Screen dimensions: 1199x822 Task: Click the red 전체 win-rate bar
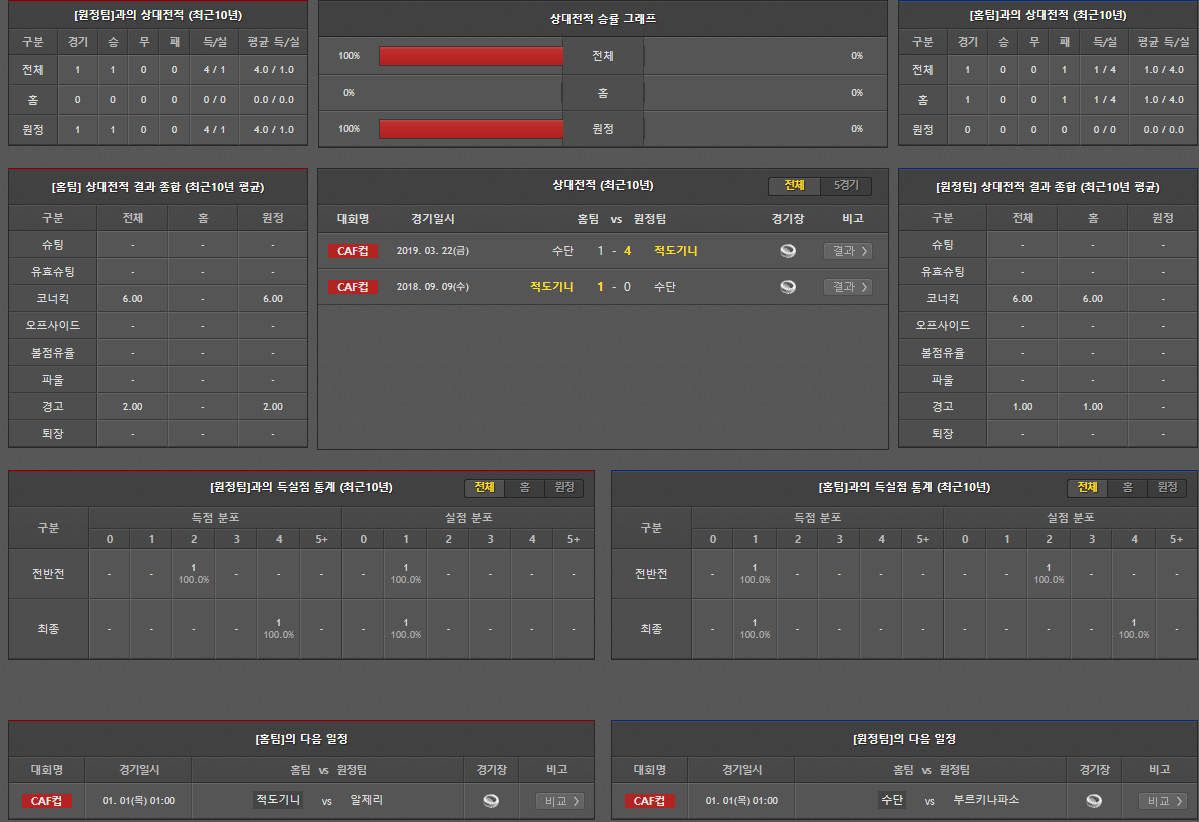click(471, 56)
